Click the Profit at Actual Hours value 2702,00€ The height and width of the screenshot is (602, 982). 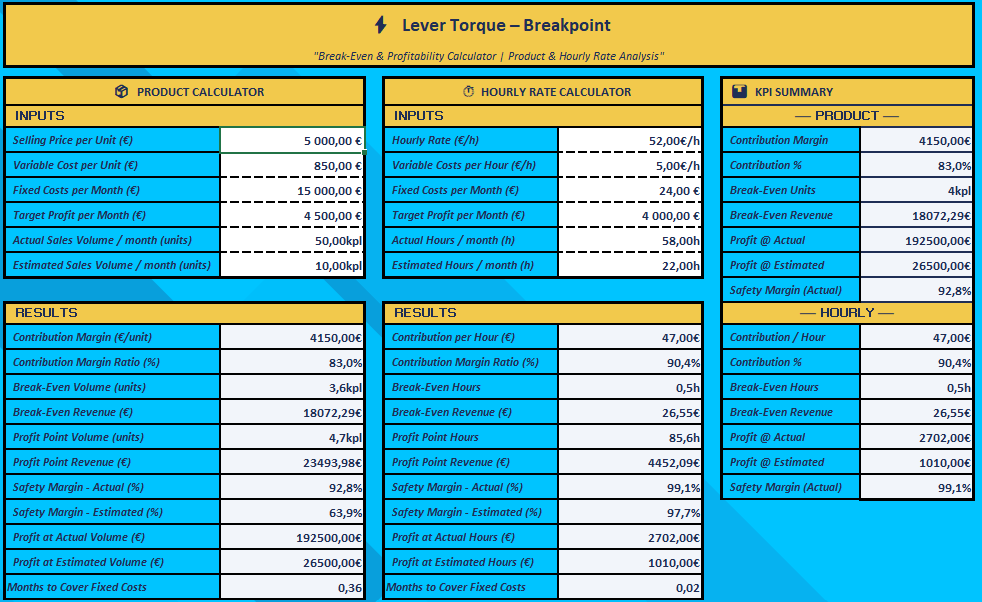tap(629, 537)
